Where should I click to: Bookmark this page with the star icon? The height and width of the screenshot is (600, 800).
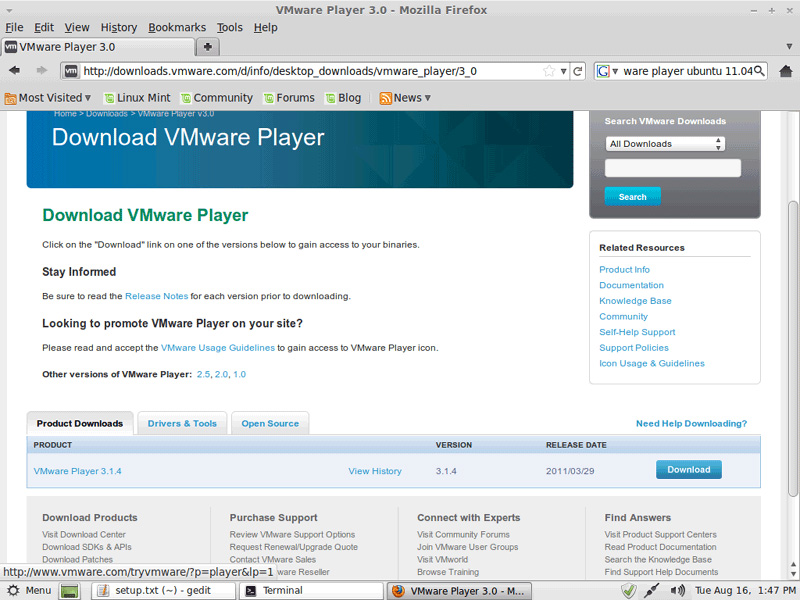[x=549, y=71]
